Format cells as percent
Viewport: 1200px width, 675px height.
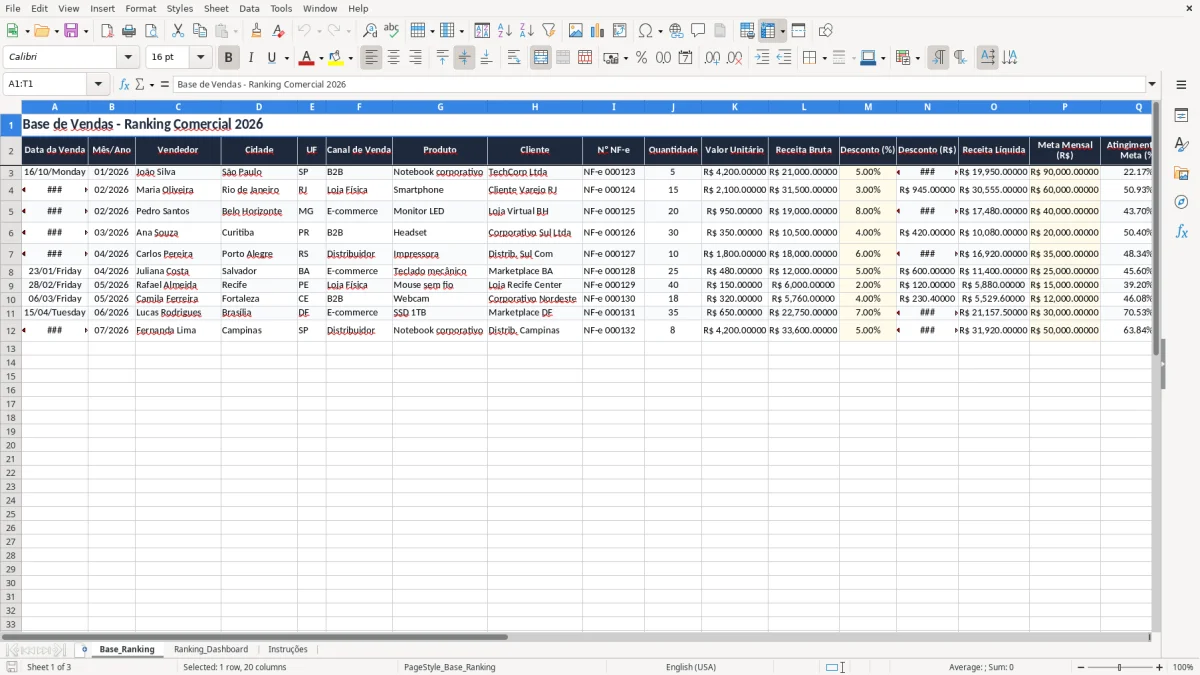point(642,58)
